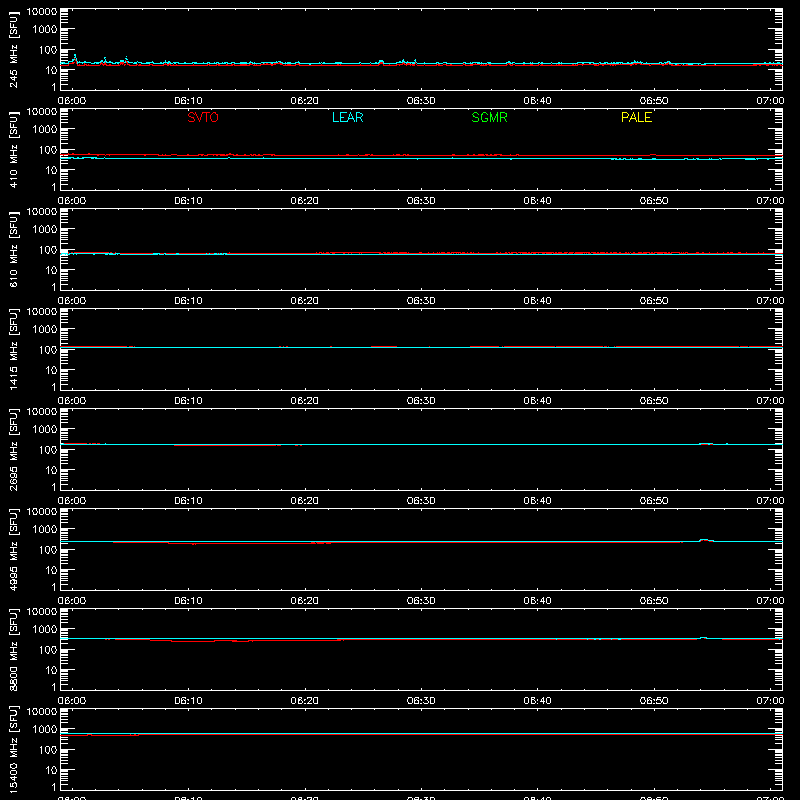Click 07:00 tick label under 8800 MHz panel
The width and height of the screenshot is (800, 800).
coord(770,701)
